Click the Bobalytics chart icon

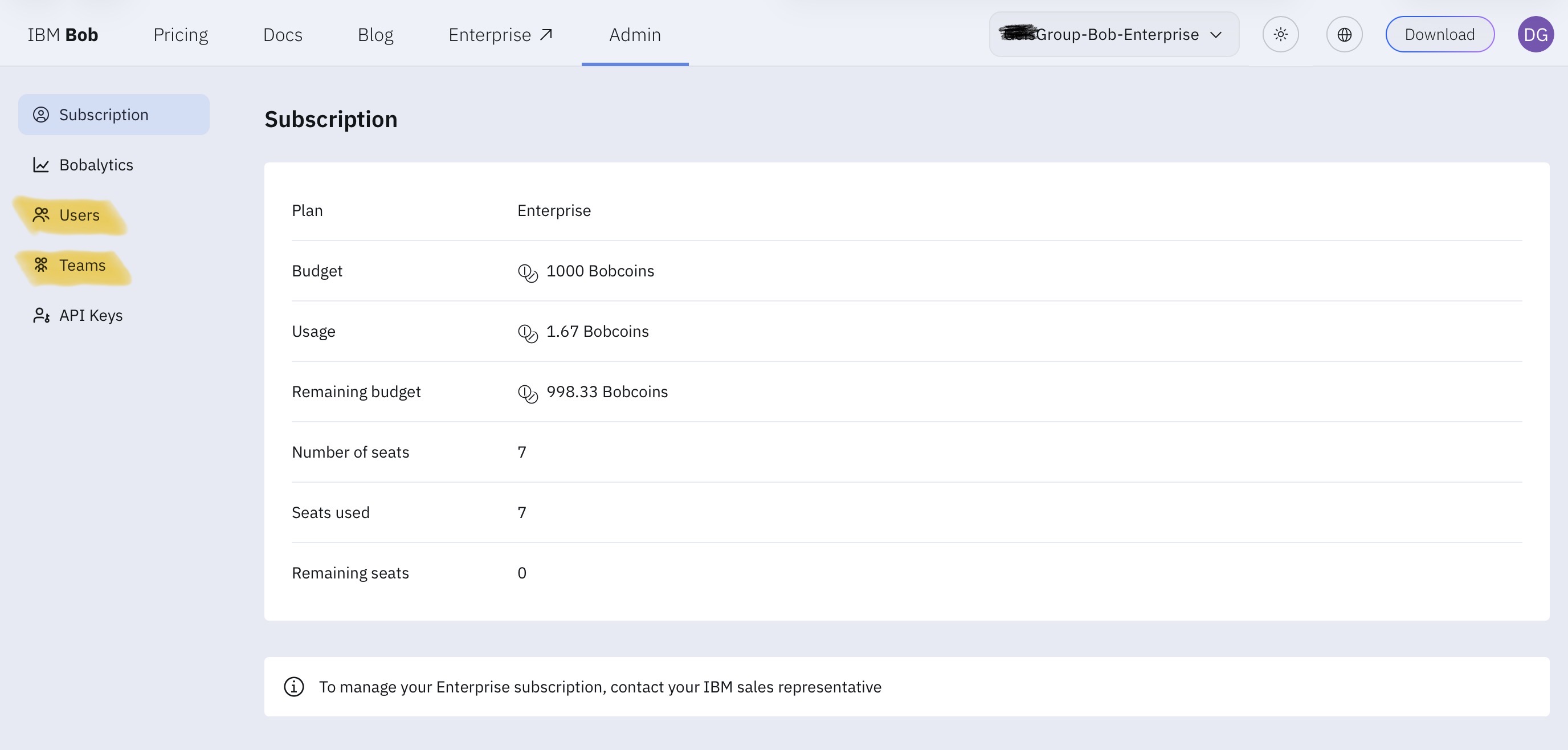pyautogui.click(x=41, y=165)
